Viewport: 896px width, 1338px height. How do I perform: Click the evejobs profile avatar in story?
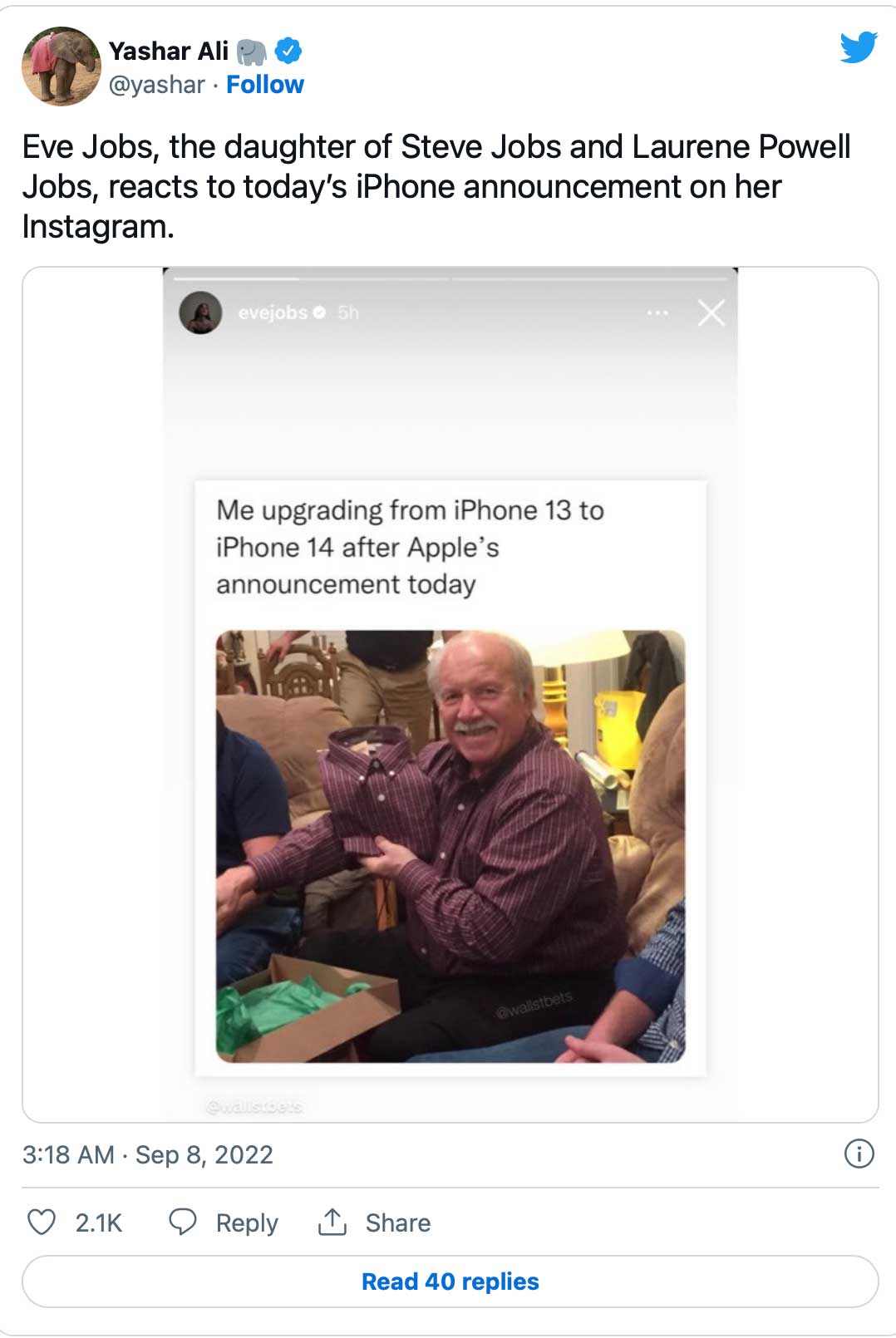pyautogui.click(x=200, y=312)
